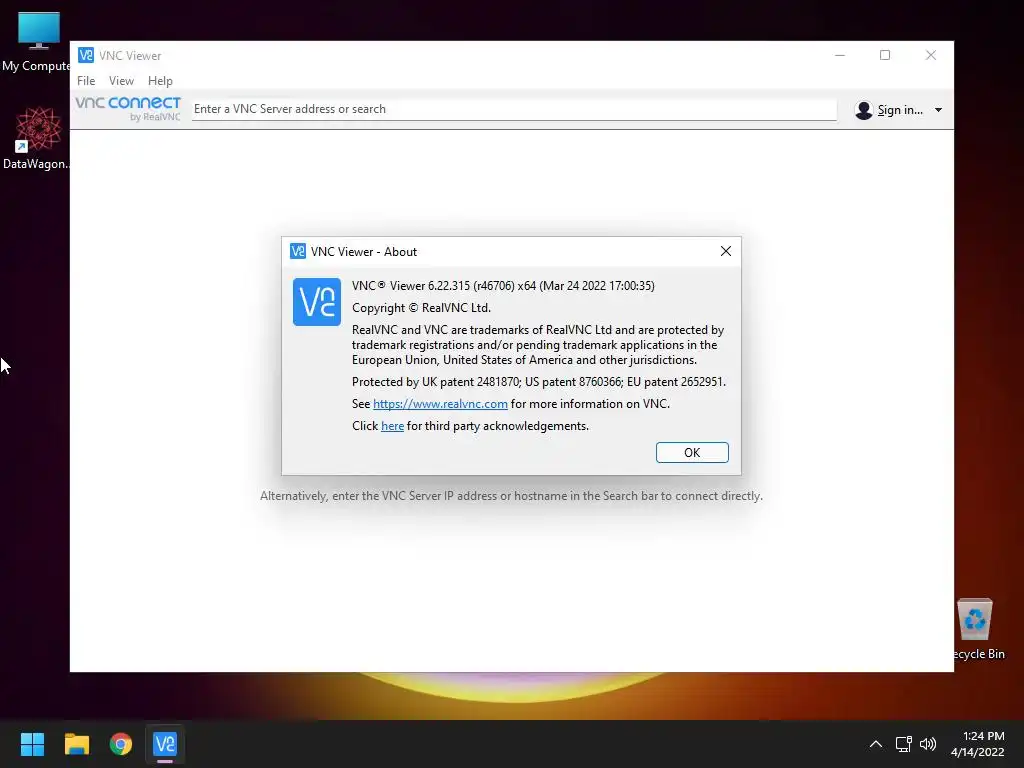The height and width of the screenshot is (768, 1024).
Task: Launch Google Chrome from the taskbar
Action: click(x=121, y=744)
